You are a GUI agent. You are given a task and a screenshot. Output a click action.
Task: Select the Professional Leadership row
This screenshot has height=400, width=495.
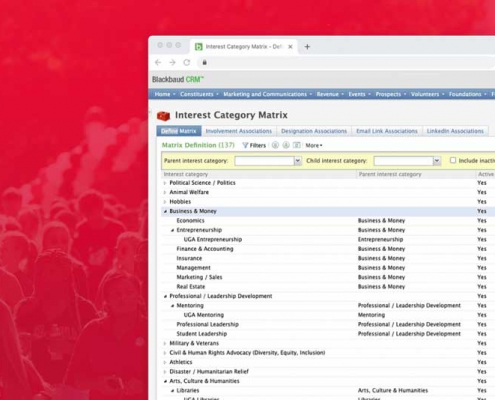click(328, 324)
